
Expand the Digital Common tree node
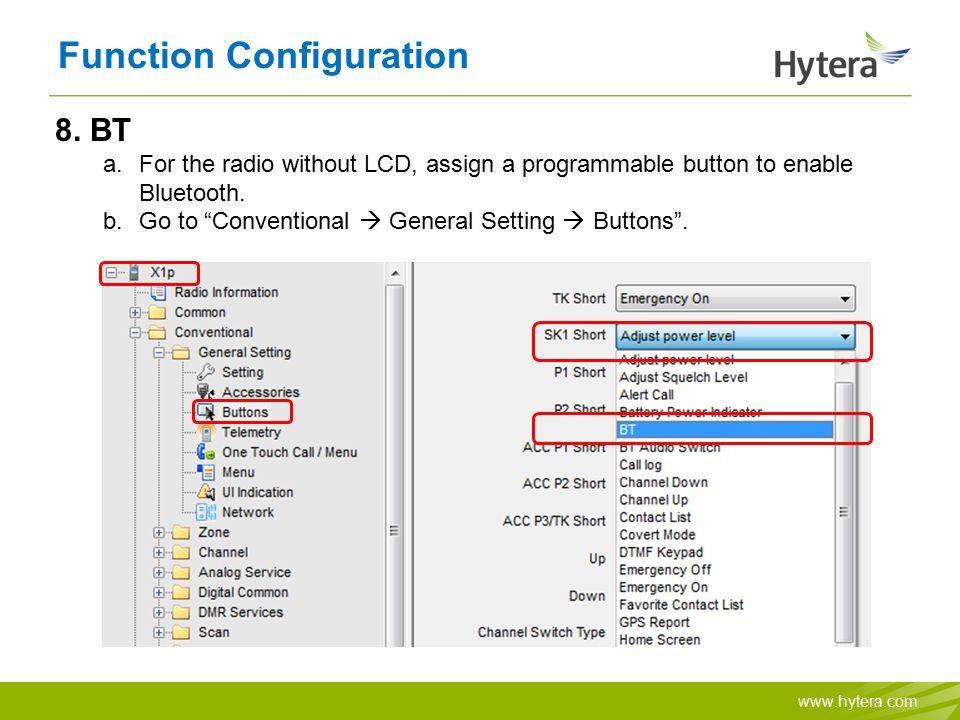159,593
